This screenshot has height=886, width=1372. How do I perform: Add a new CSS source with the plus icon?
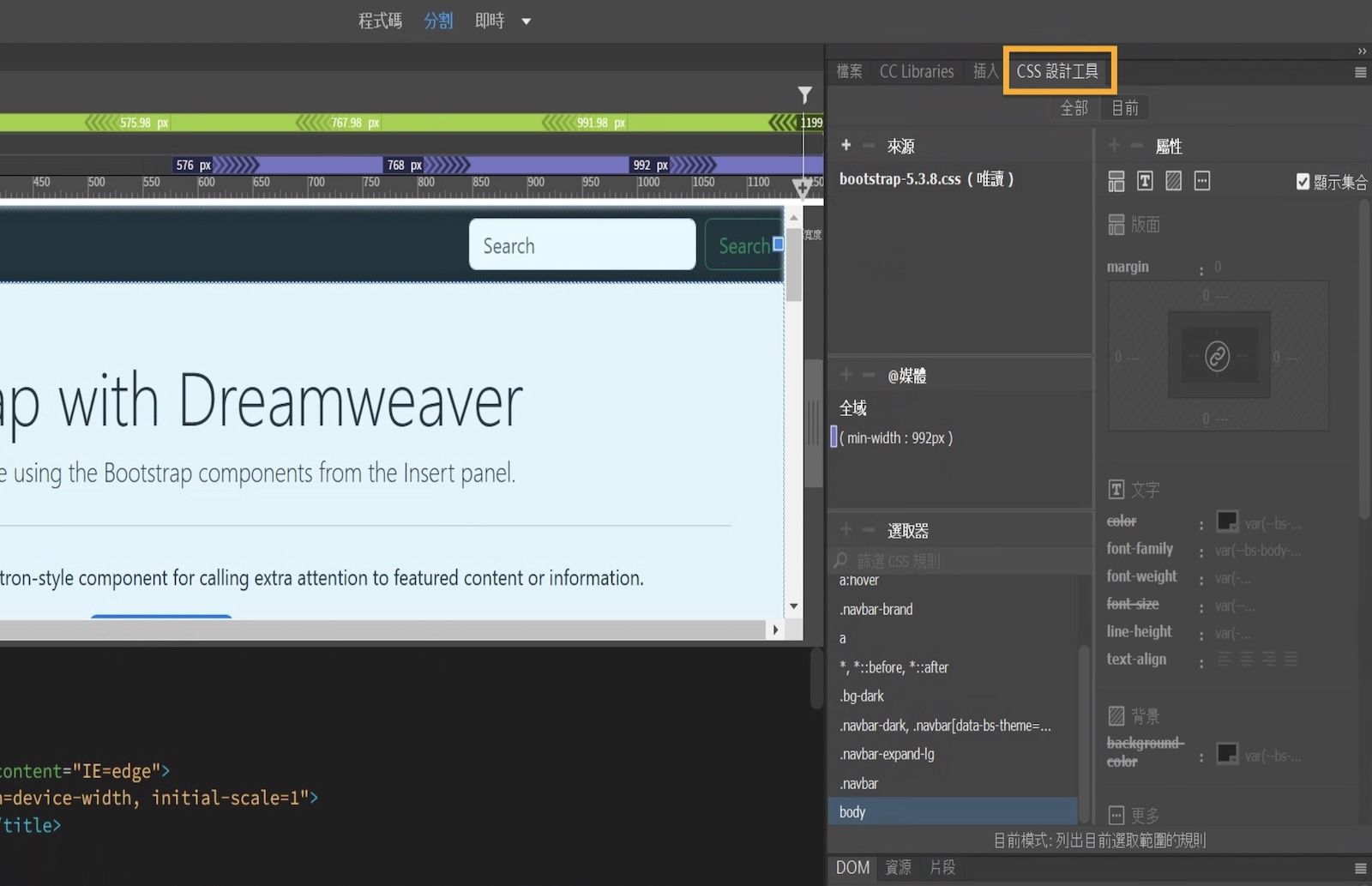click(845, 145)
